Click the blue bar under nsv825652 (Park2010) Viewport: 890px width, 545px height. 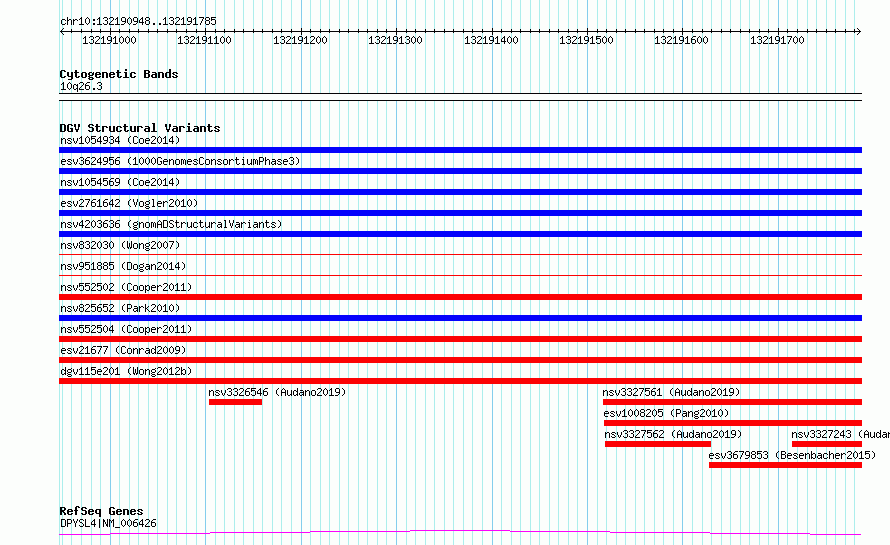point(460,318)
